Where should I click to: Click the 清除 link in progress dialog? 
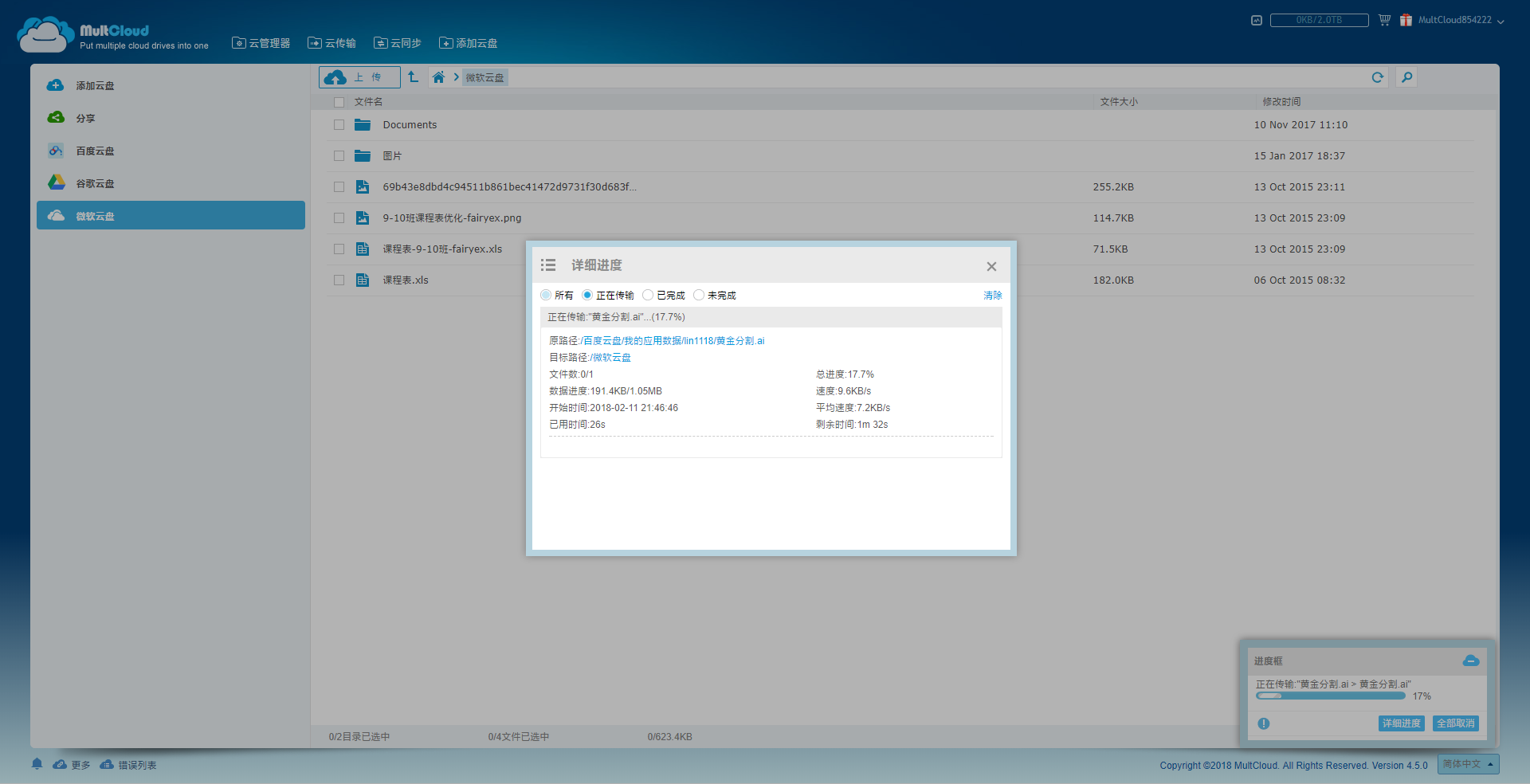[x=992, y=296]
